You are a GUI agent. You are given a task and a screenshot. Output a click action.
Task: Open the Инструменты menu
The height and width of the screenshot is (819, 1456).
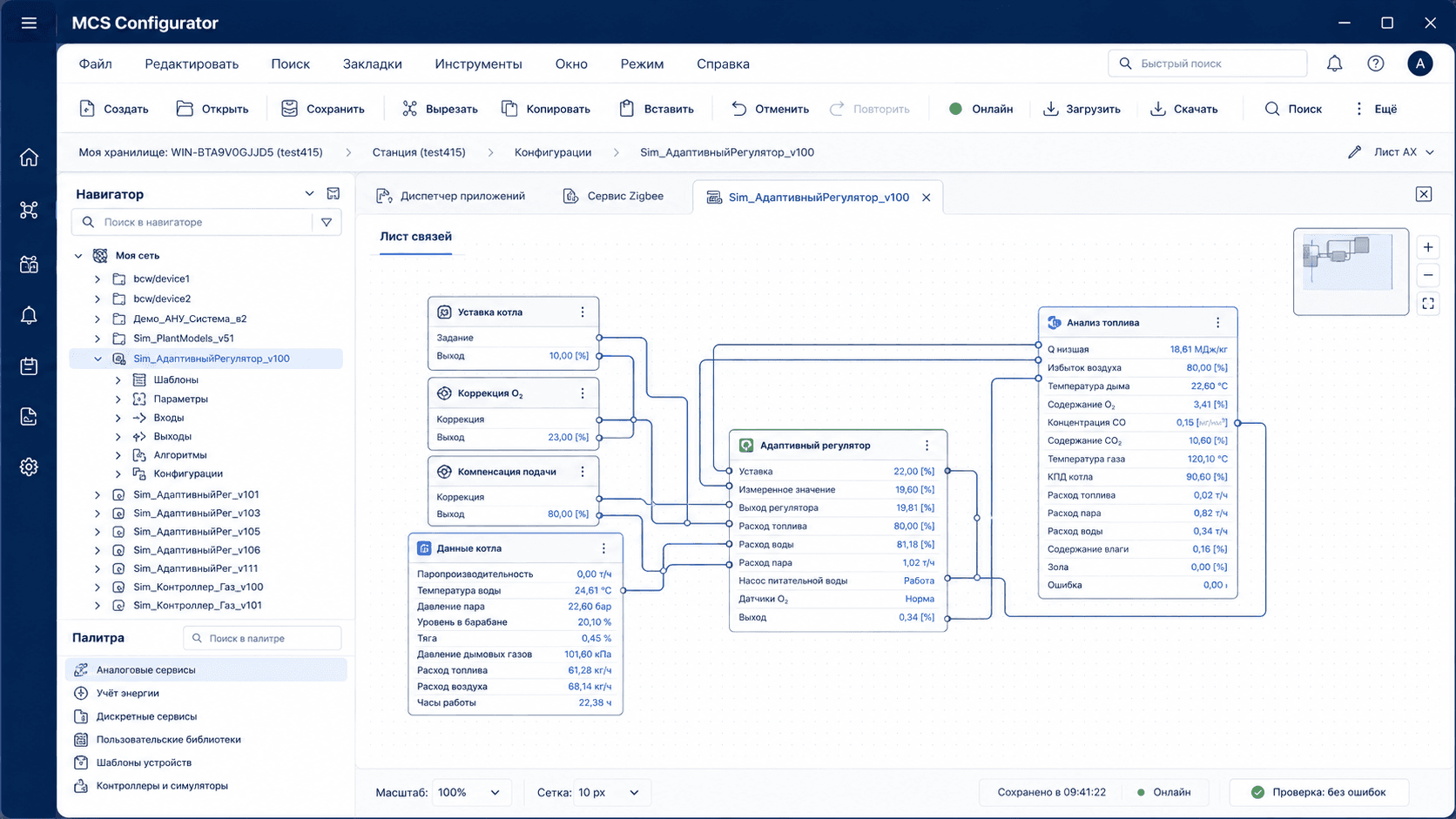[x=479, y=64]
